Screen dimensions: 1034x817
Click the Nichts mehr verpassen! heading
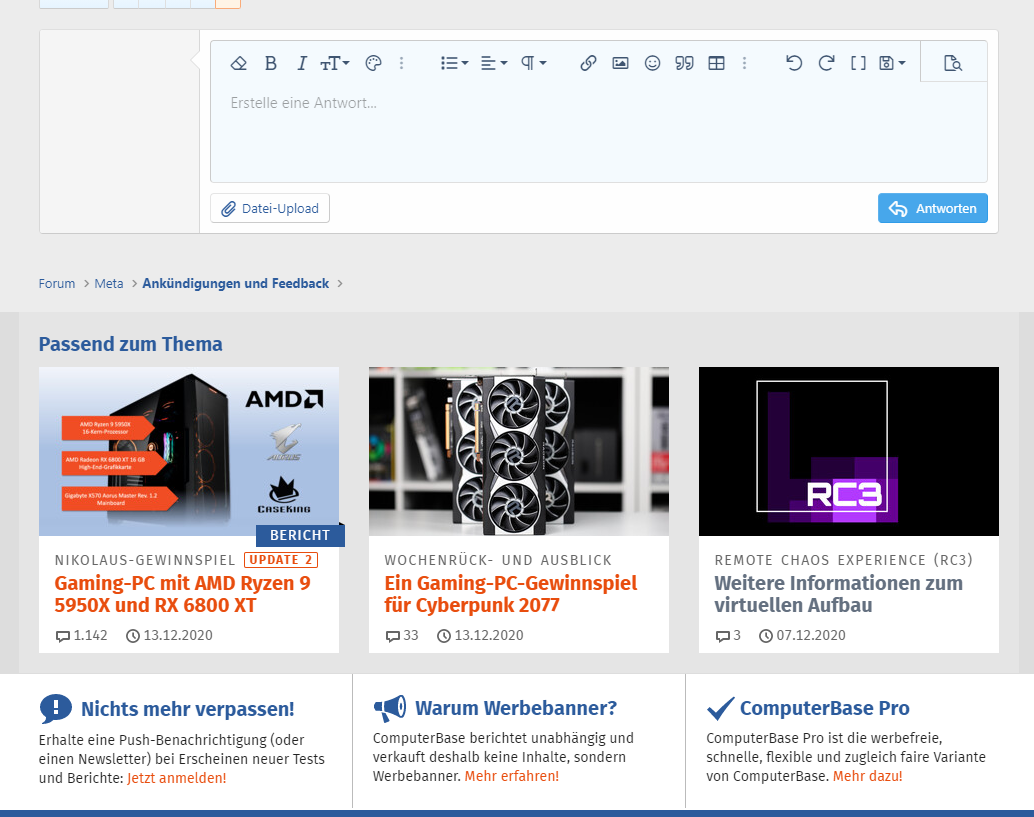point(187,709)
